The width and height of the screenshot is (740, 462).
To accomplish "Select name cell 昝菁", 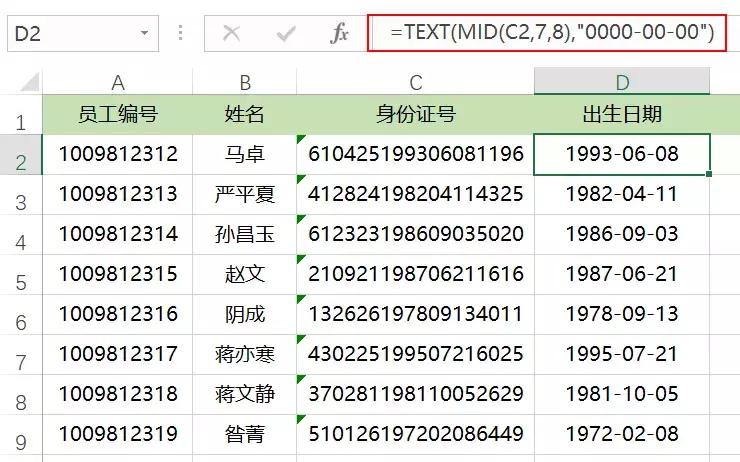I will [x=244, y=435].
